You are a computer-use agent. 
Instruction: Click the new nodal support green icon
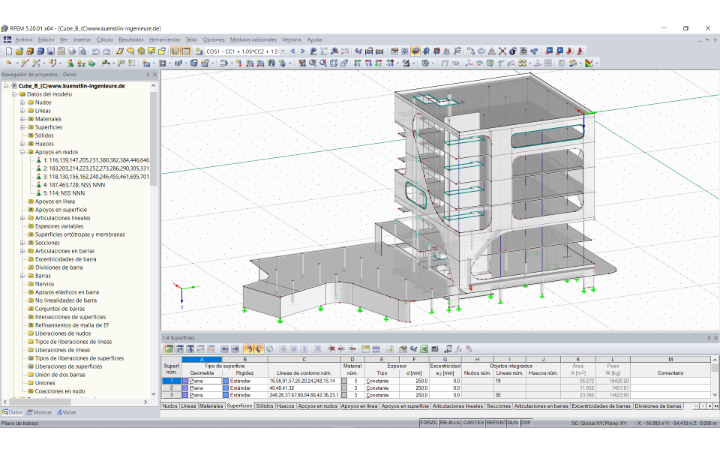70,63
